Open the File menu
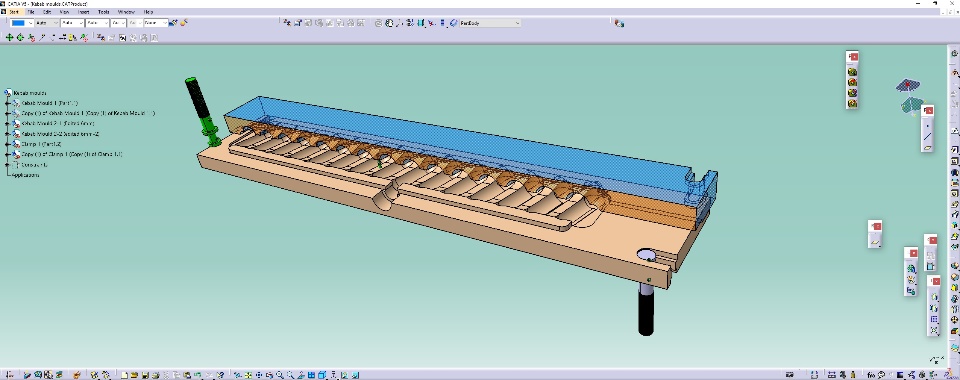Image resolution: width=960 pixels, height=380 pixels. (31, 12)
